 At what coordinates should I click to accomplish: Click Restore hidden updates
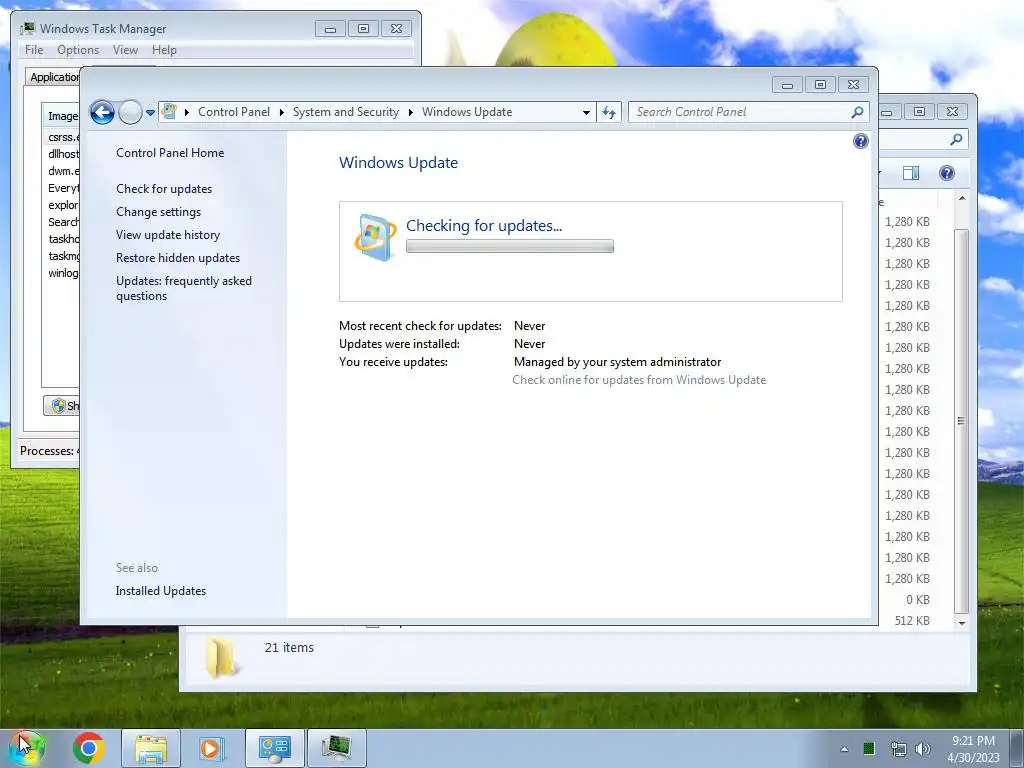click(x=178, y=257)
